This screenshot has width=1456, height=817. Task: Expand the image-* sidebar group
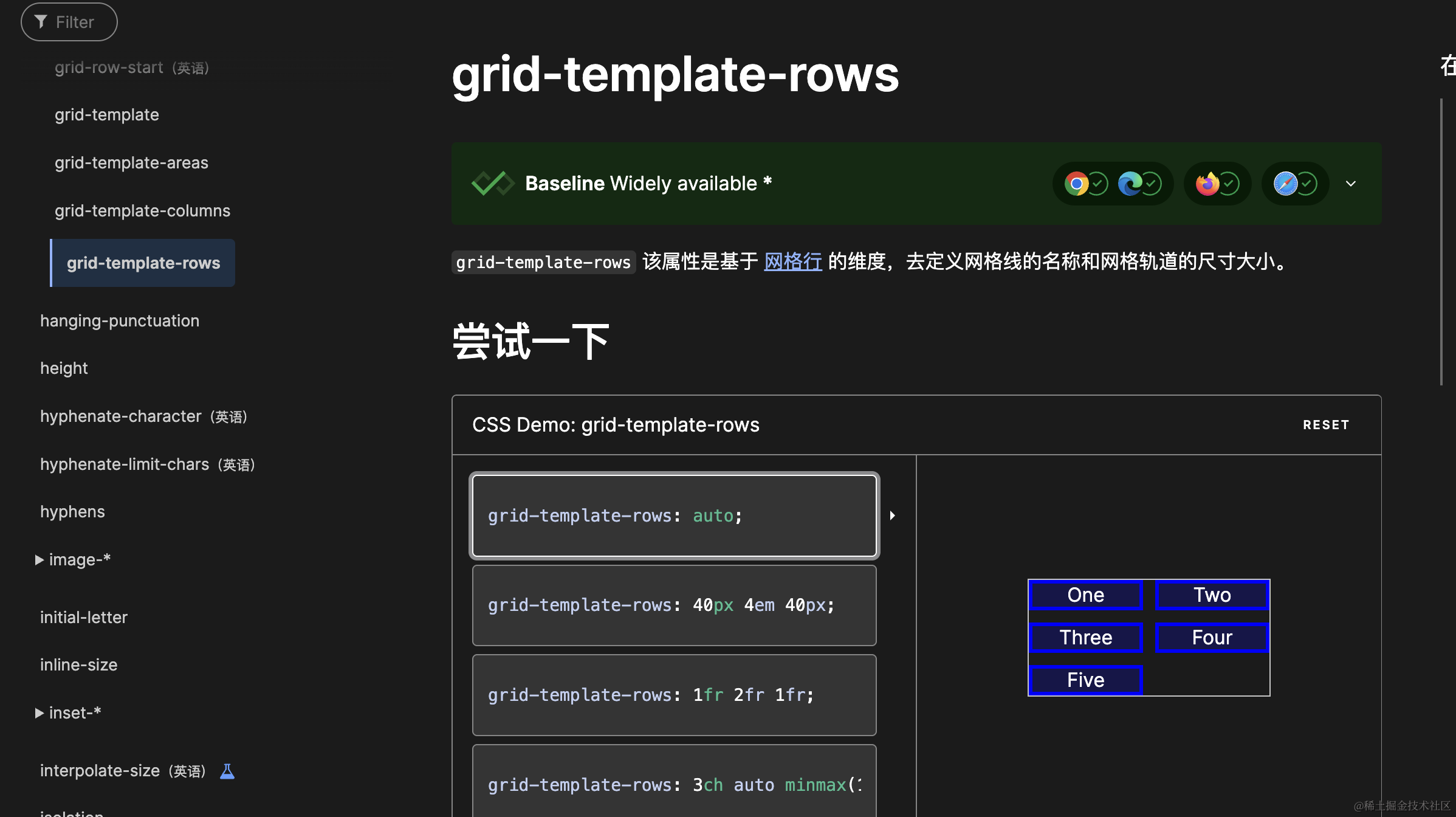[39, 560]
